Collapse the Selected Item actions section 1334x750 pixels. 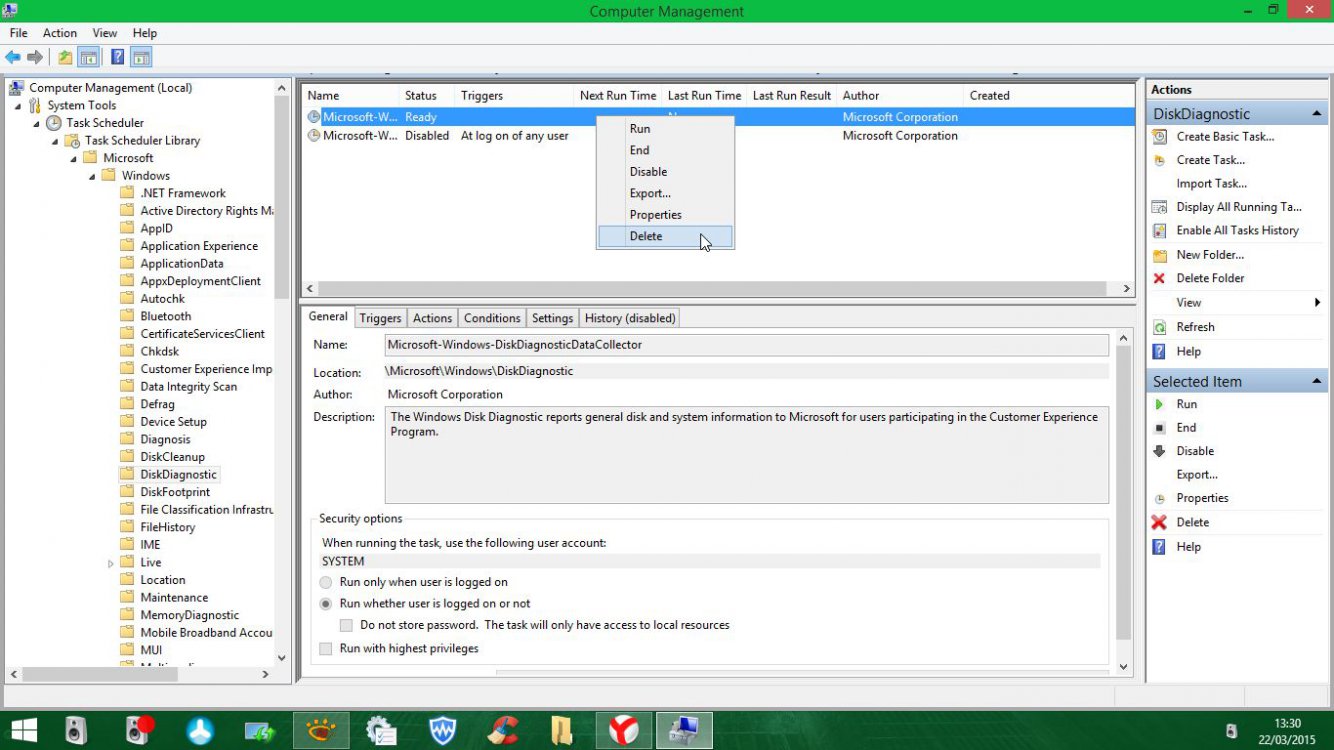click(x=1316, y=381)
